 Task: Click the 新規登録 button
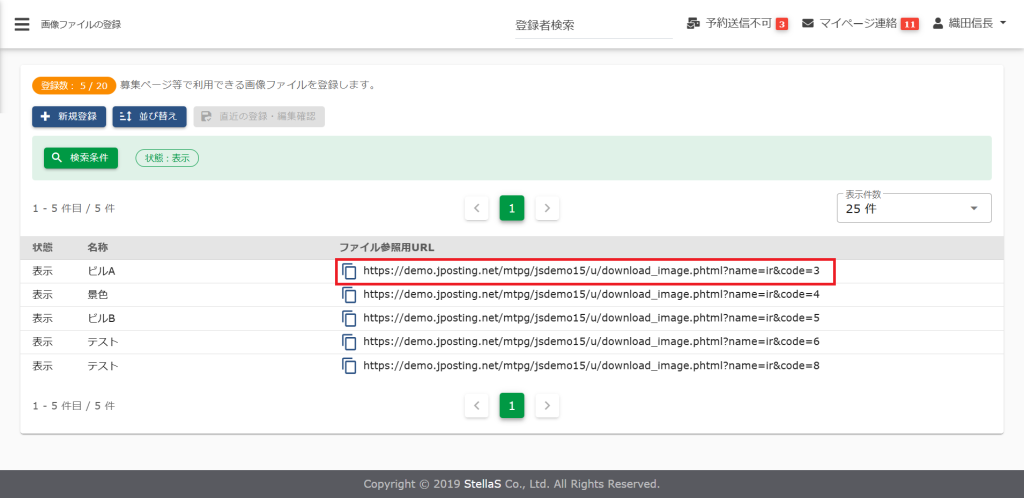click(68, 117)
